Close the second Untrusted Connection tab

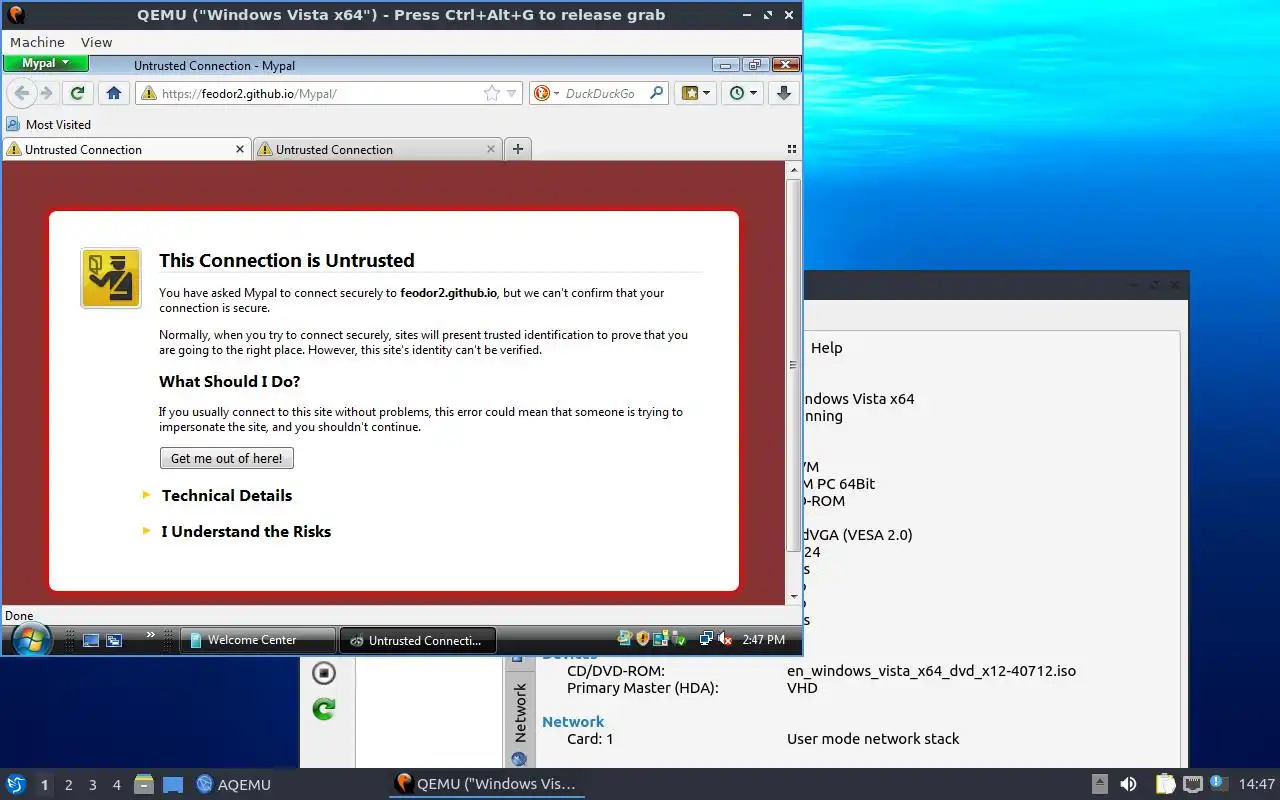pos(491,149)
